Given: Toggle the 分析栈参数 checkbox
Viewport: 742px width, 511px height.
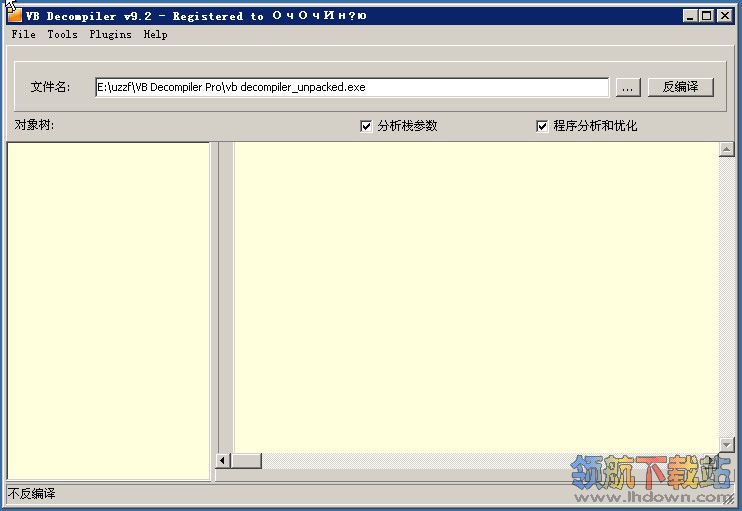Looking at the screenshot, I should pyautogui.click(x=366, y=126).
